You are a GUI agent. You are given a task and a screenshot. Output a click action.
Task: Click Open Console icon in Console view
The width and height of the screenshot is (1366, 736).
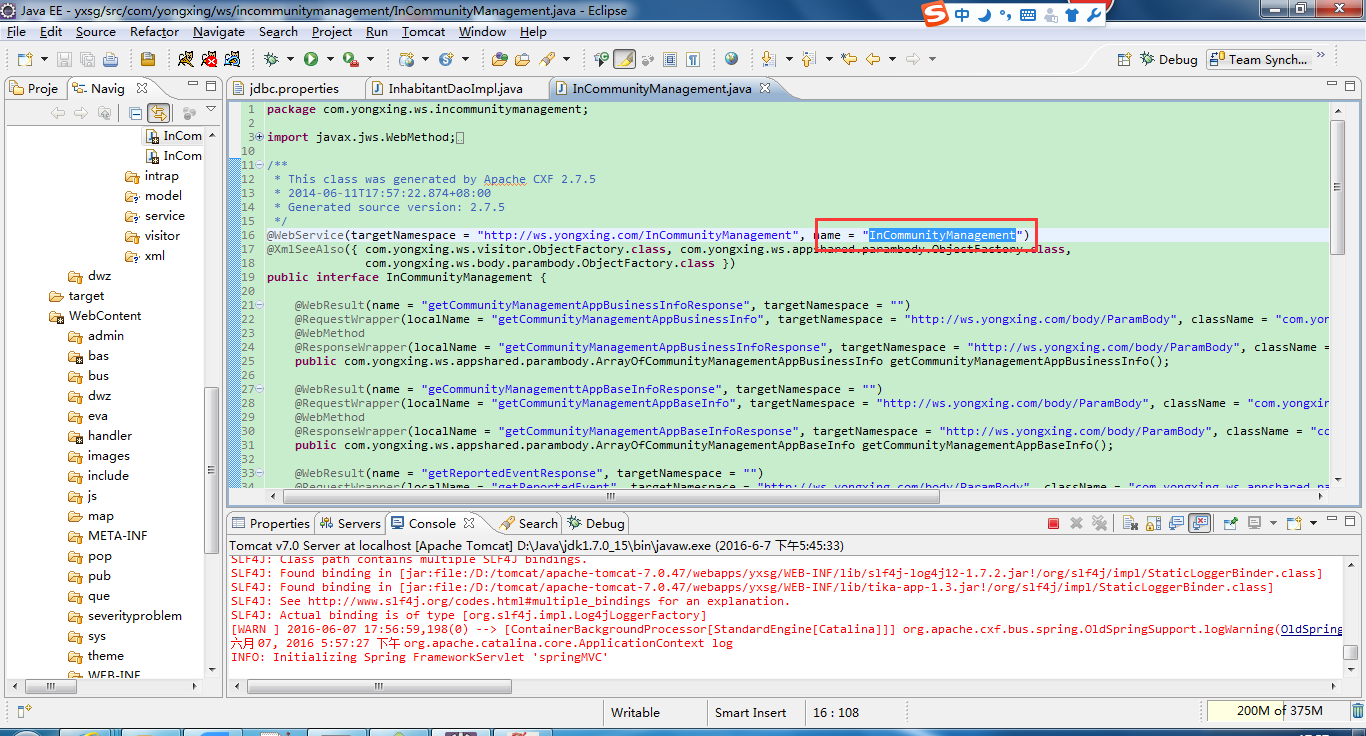(x=1293, y=523)
